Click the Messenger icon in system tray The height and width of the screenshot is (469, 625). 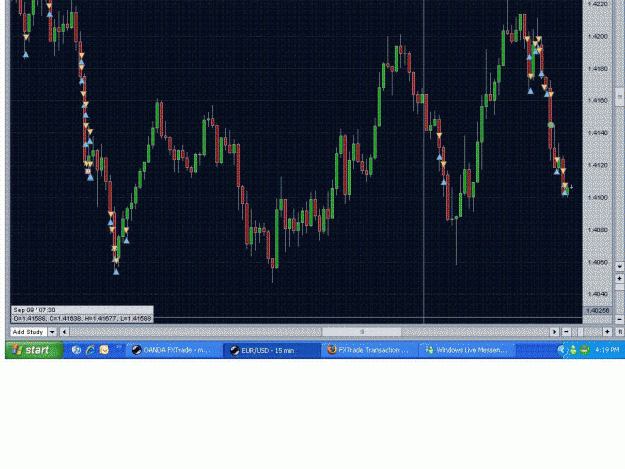[x=573, y=350]
